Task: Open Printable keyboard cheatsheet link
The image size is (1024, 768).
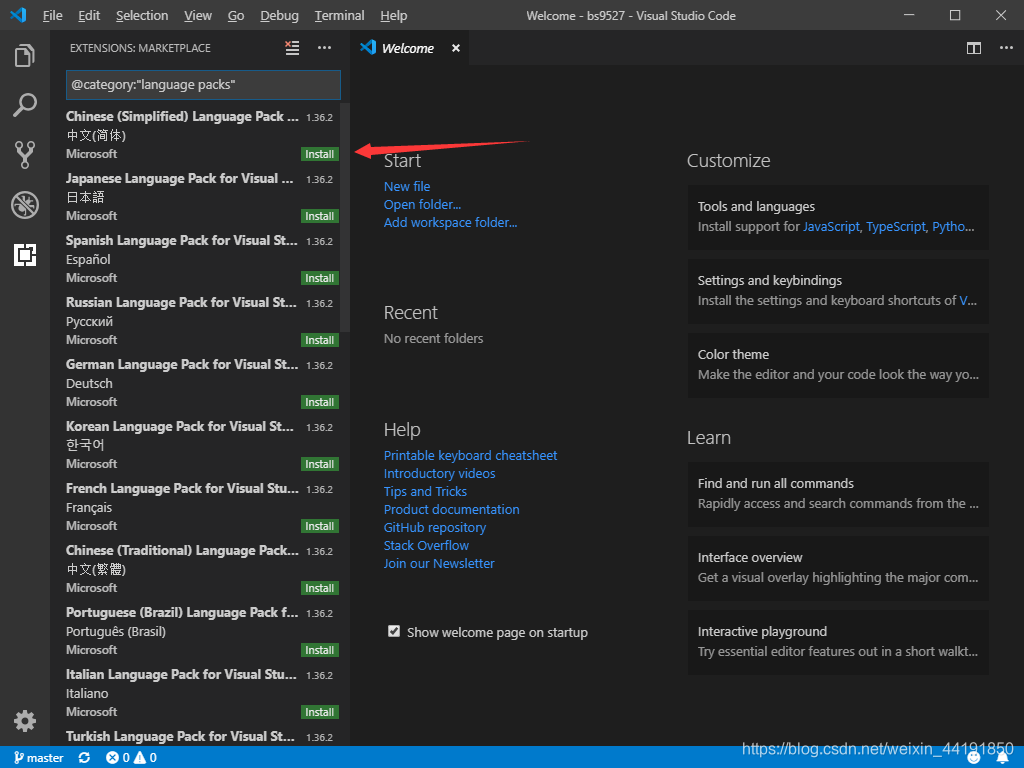Action: (470, 456)
